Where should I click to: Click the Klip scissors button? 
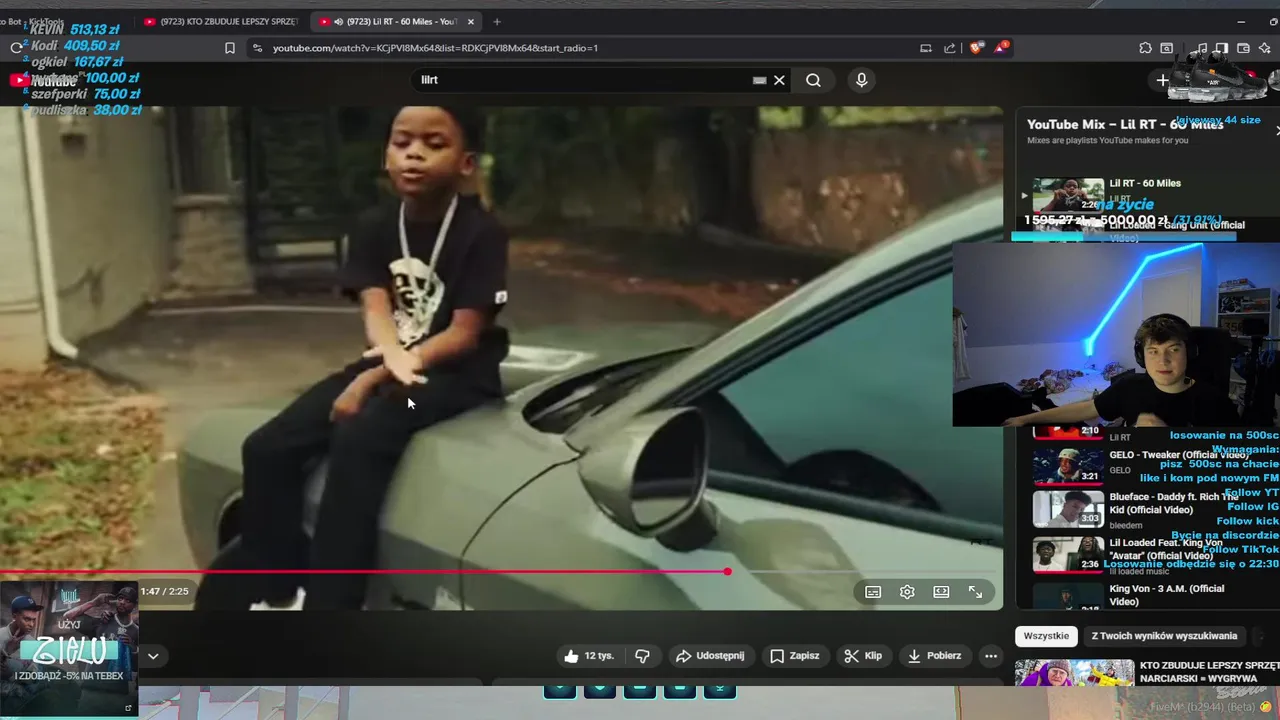[863, 656]
